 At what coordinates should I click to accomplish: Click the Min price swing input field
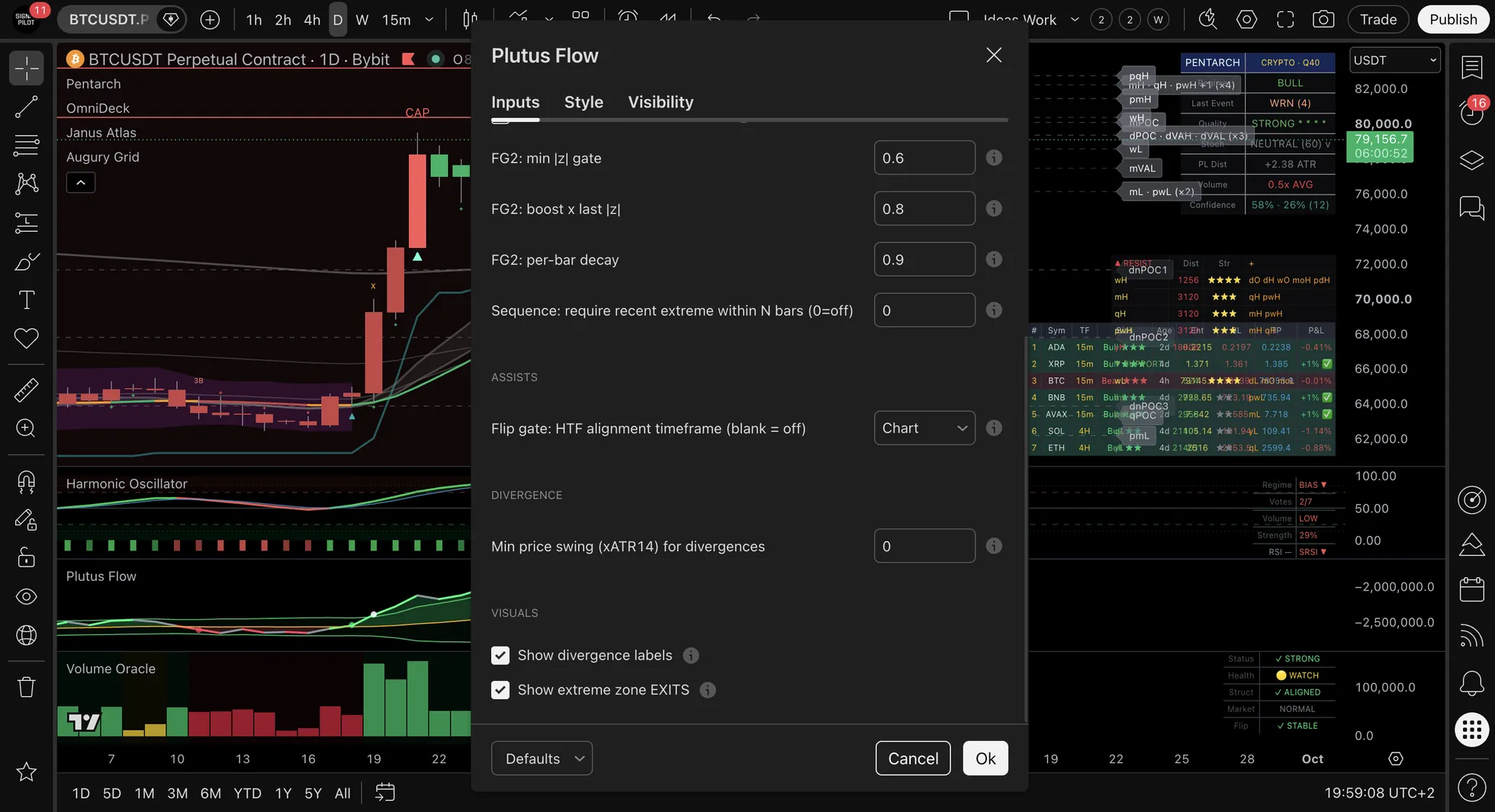[x=924, y=546]
